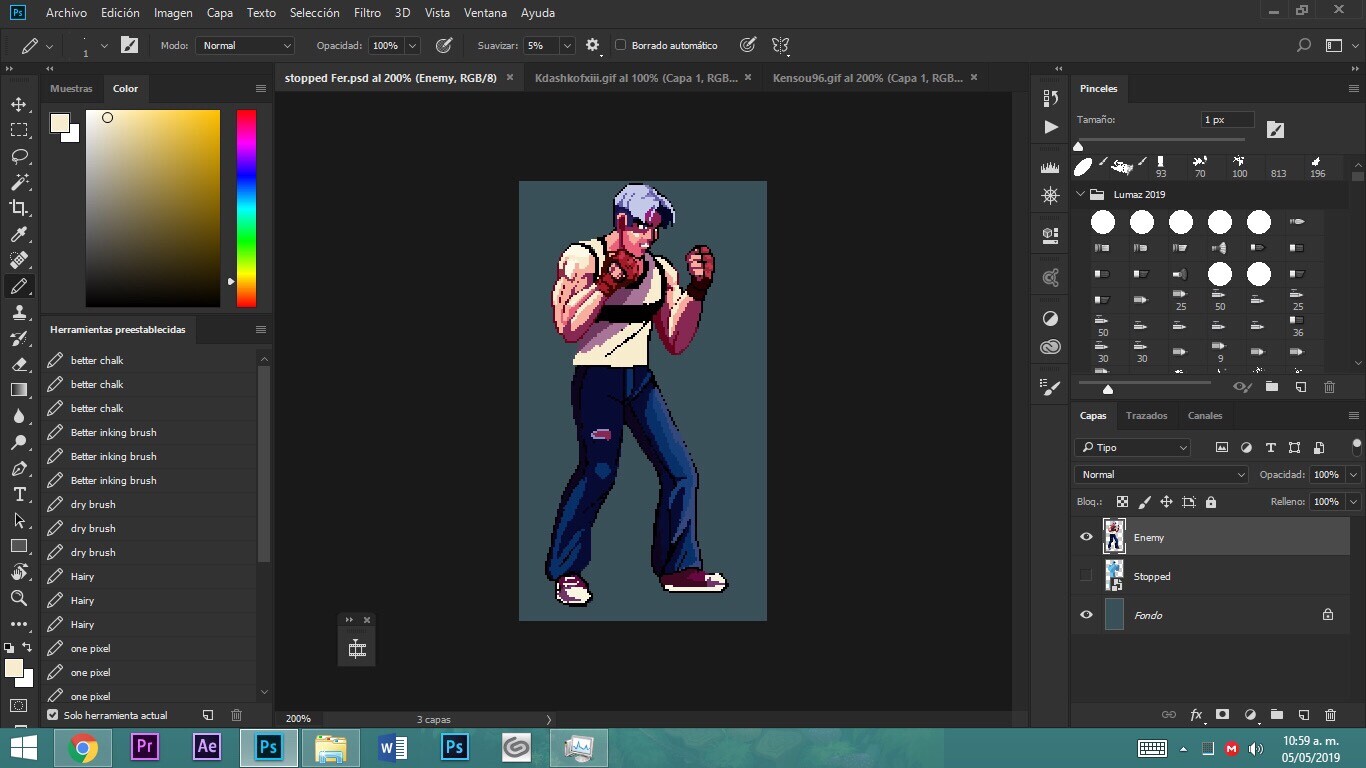Open the Suavizar dropdown arrow
The height and width of the screenshot is (768, 1366).
pyautogui.click(x=567, y=45)
